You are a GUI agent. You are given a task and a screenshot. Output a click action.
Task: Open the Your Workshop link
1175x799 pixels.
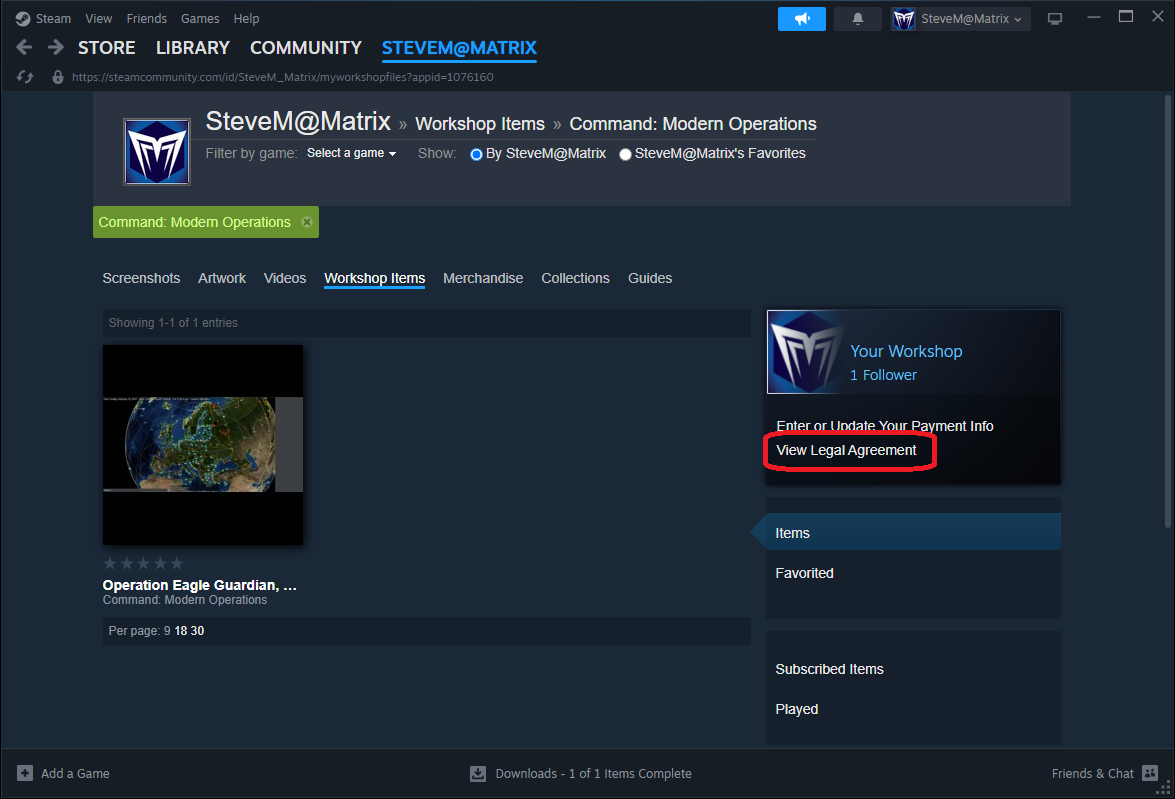click(x=906, y=351)
